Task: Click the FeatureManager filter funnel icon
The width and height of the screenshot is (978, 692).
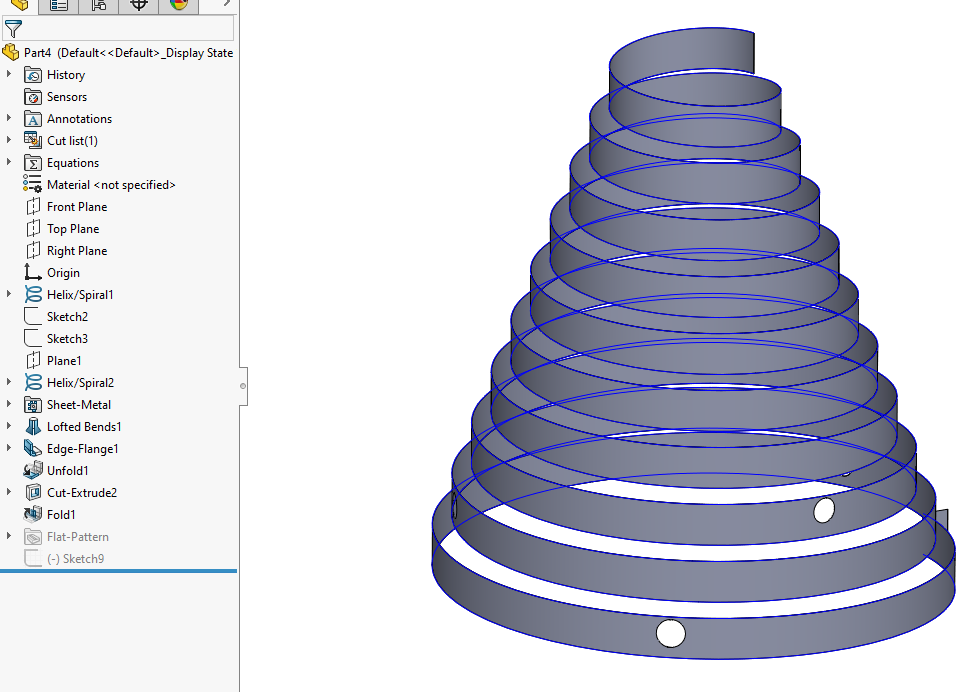Action: coord(12,29)
